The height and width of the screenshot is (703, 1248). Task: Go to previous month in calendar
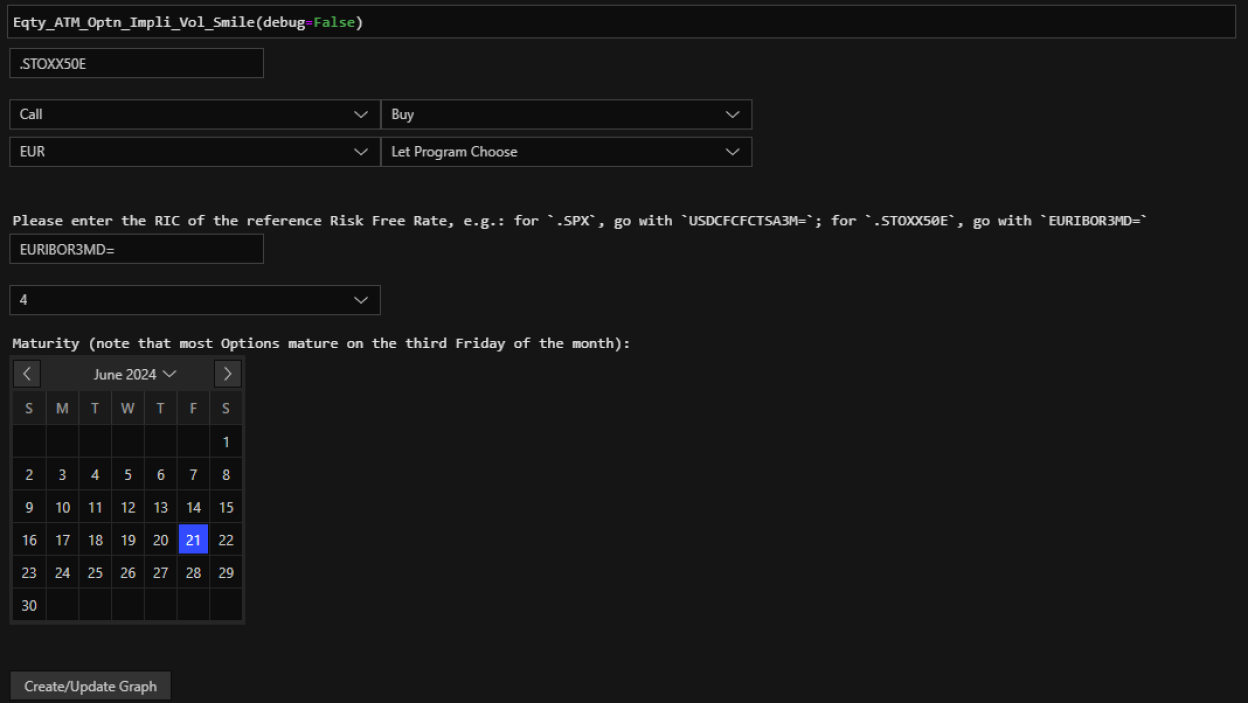(27, 374)
